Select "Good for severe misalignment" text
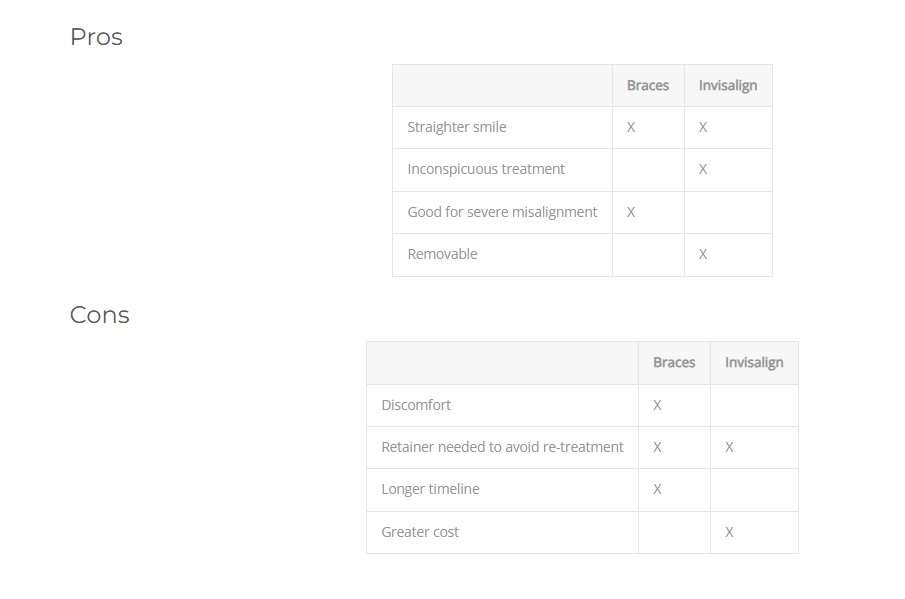Image resolution: width=905 pixels, height=599 pixels. (502, 212)
